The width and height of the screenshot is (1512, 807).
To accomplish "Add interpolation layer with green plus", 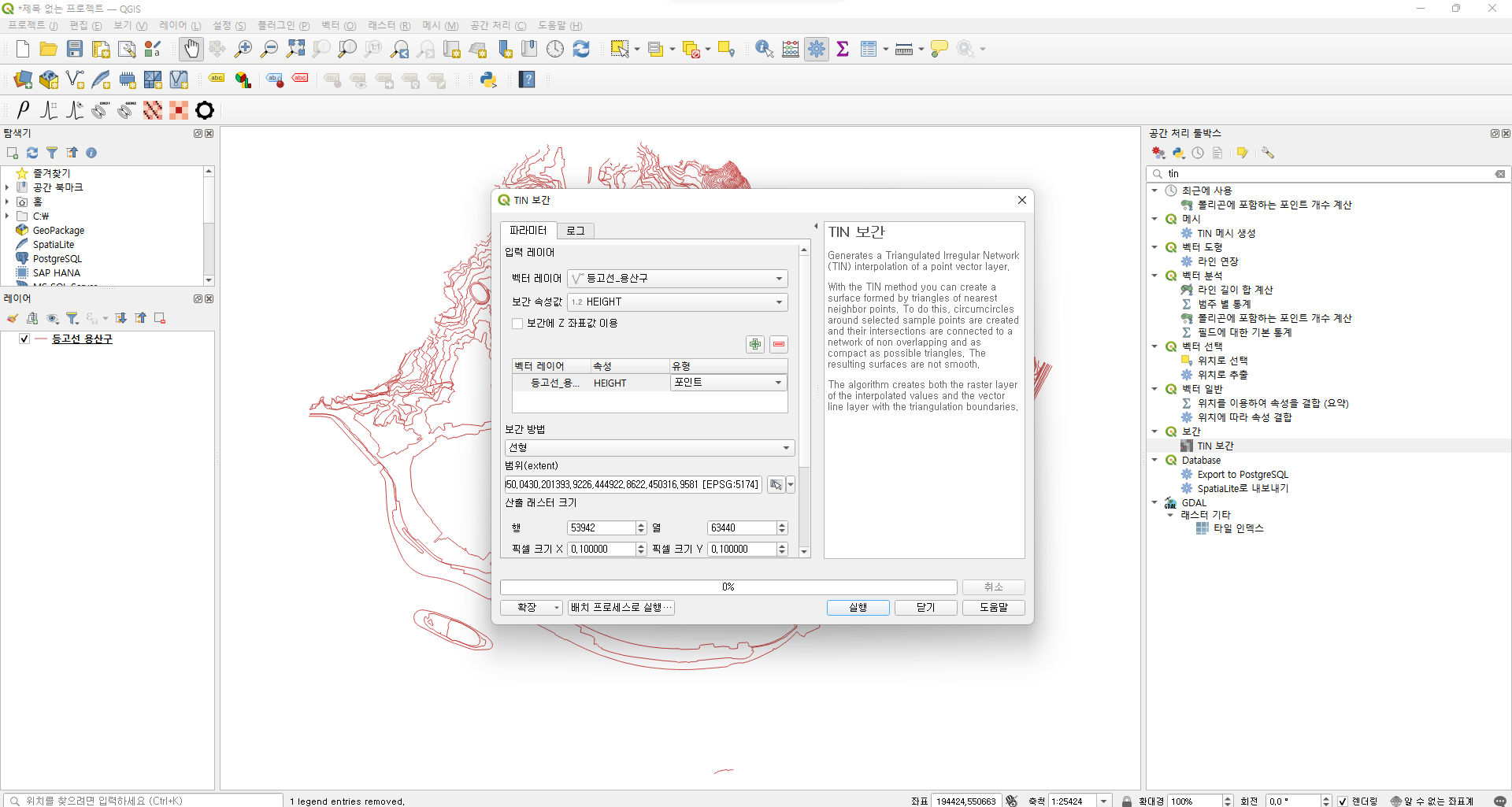I will click(755, 344).
